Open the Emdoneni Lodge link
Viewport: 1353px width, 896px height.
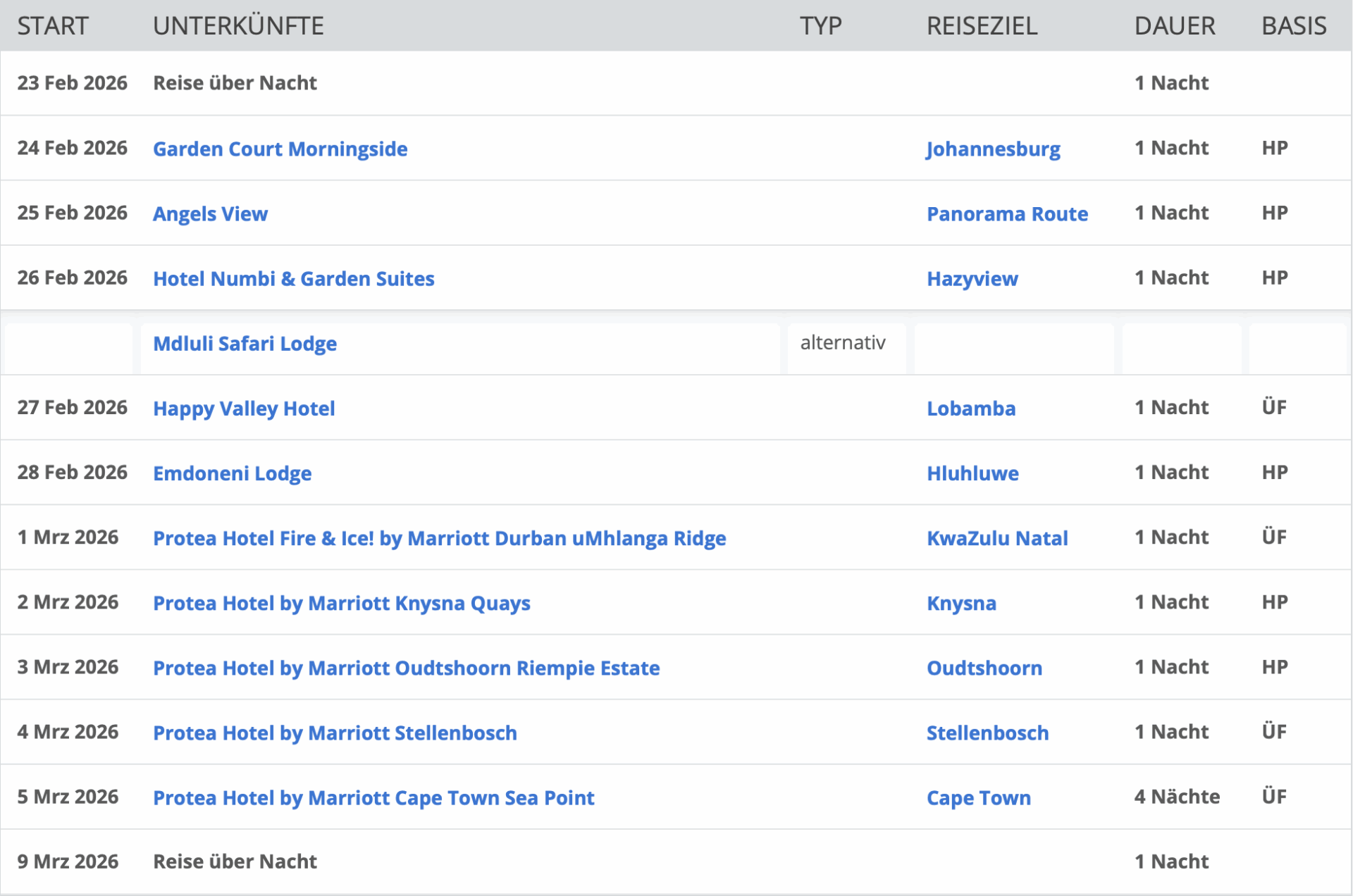tap(232, 473)
